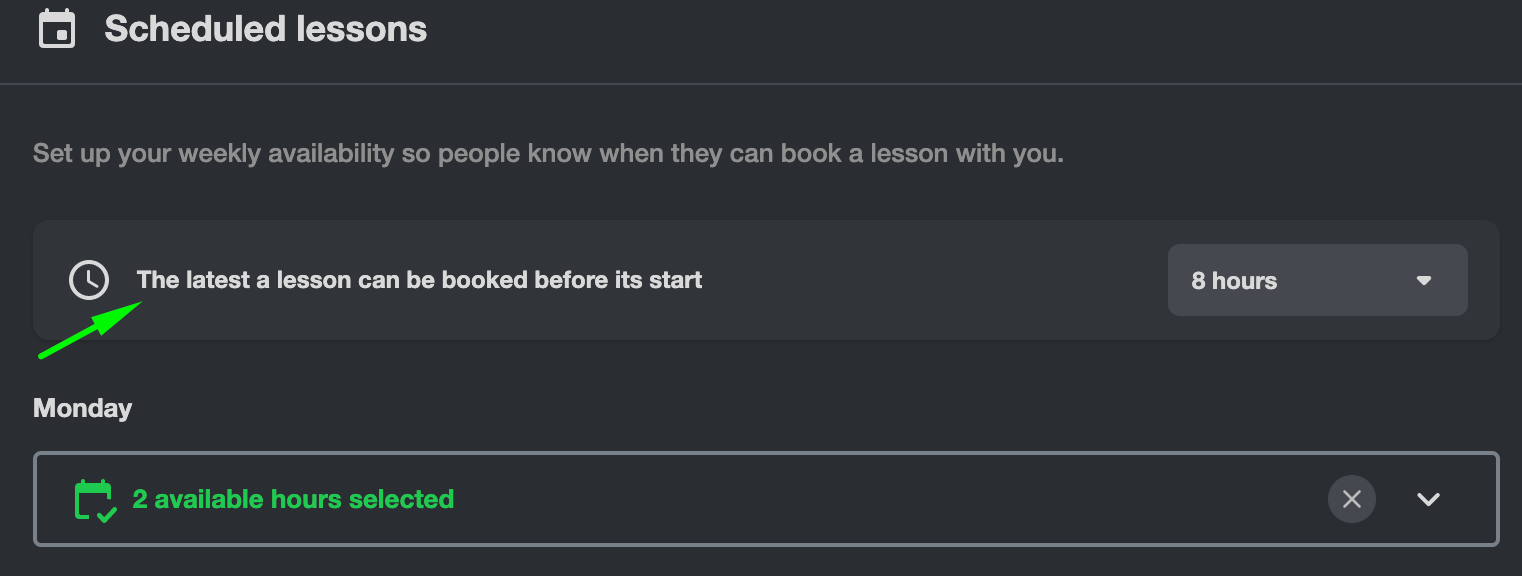Click the '8 hours' value text
Image resolution: width=1522 pixels, height=576 pixels.
point(1234,281)
